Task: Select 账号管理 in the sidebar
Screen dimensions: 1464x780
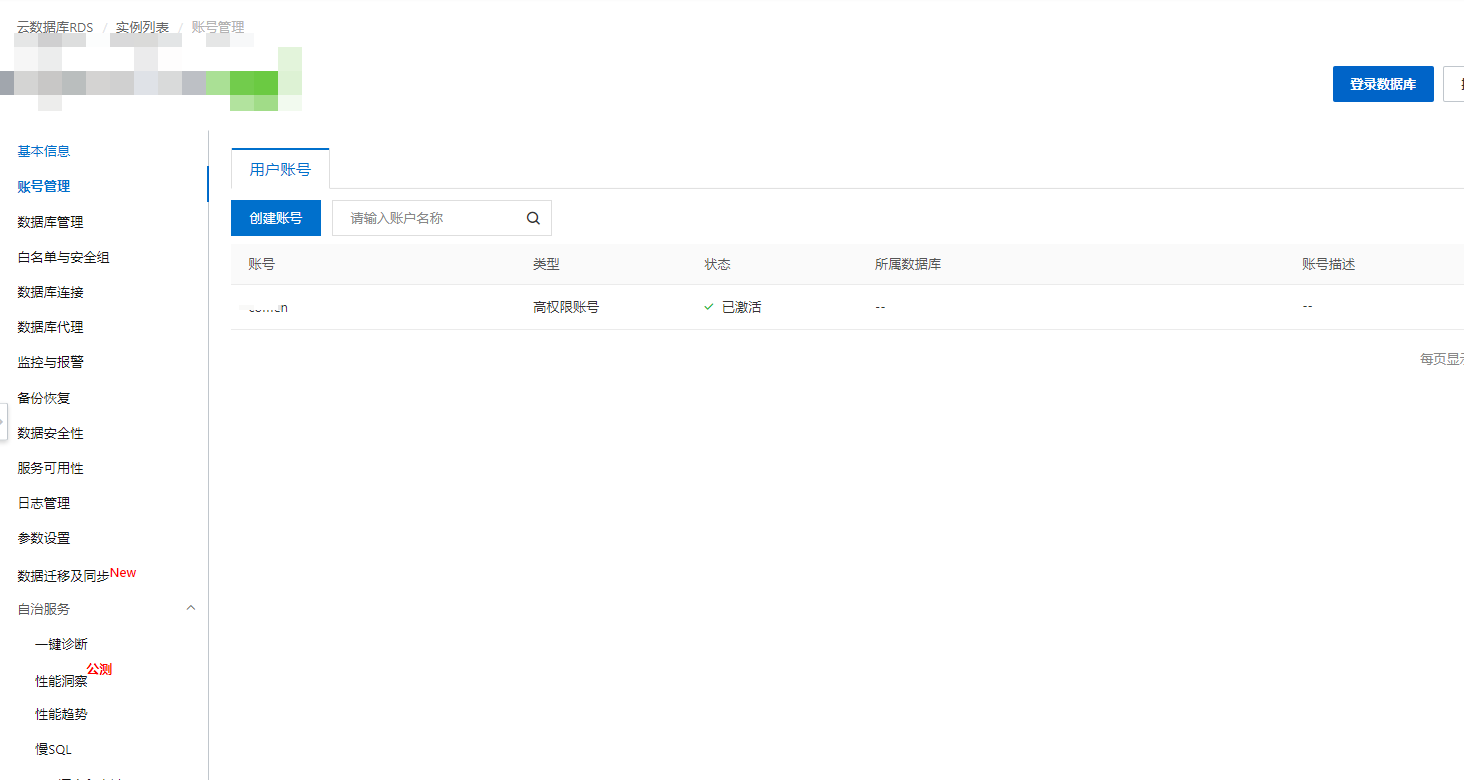Action: pyautogui.click(x=44, y=186)
